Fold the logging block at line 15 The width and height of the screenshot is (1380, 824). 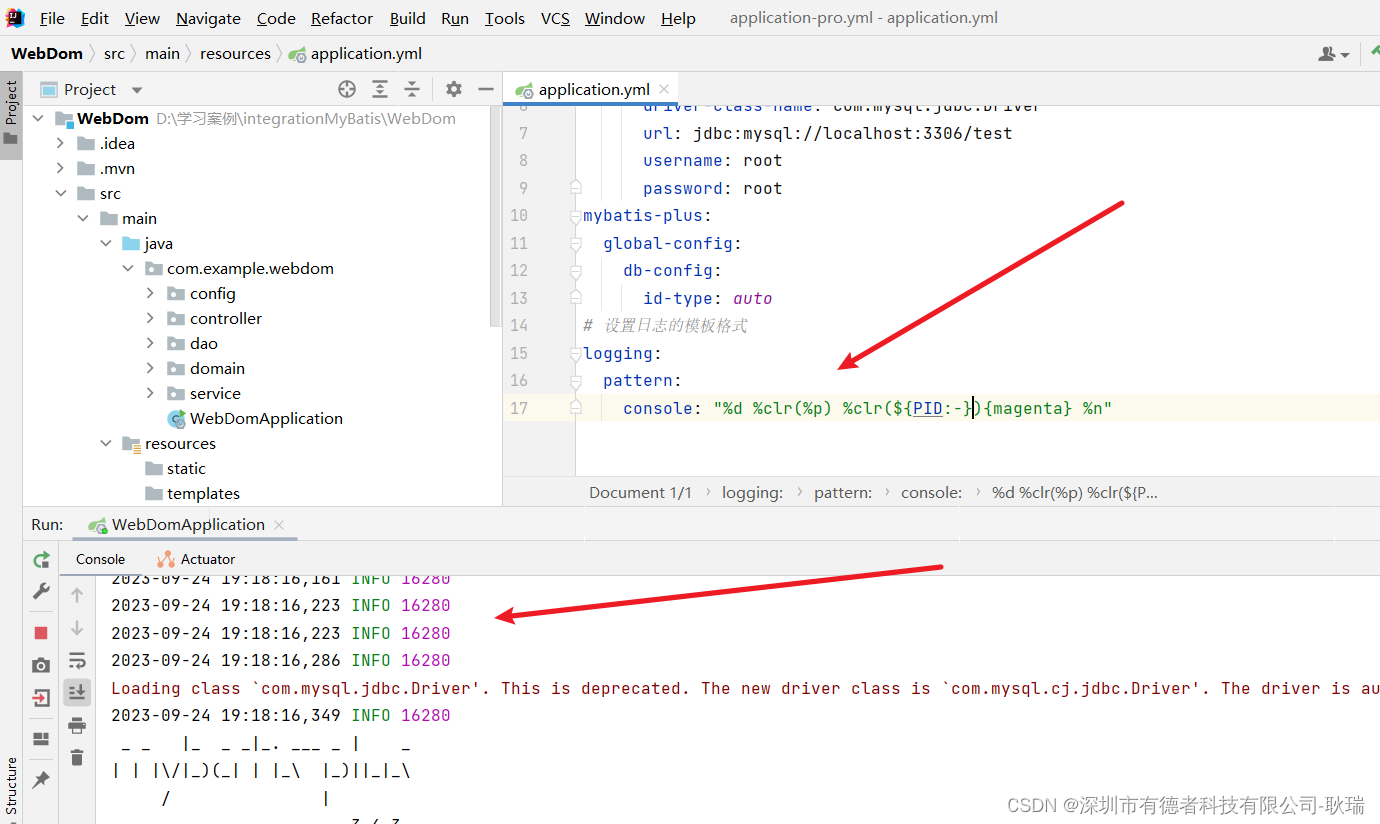(575, 353)
